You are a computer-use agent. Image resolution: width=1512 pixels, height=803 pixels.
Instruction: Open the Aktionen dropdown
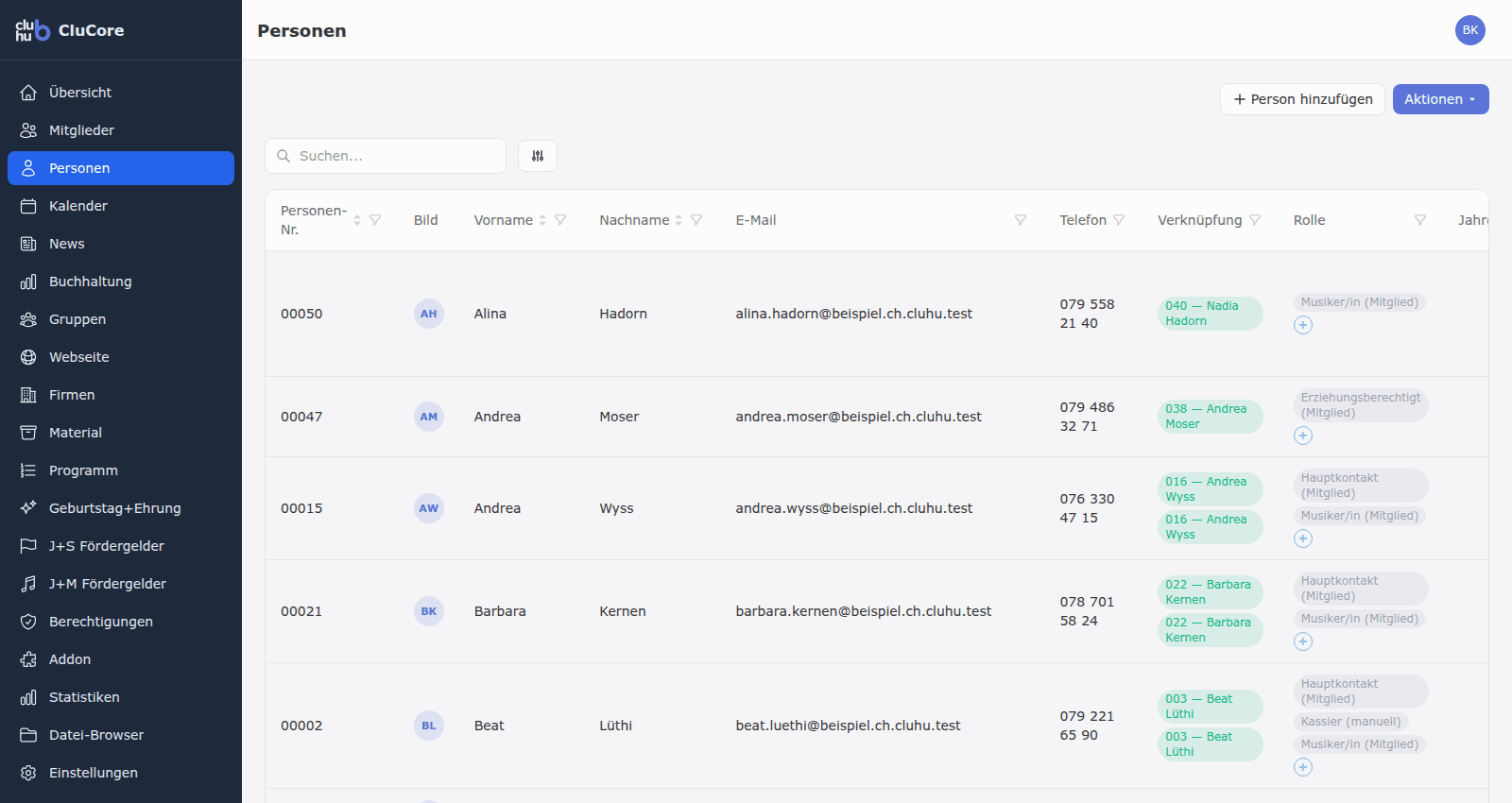point(1440,99)
